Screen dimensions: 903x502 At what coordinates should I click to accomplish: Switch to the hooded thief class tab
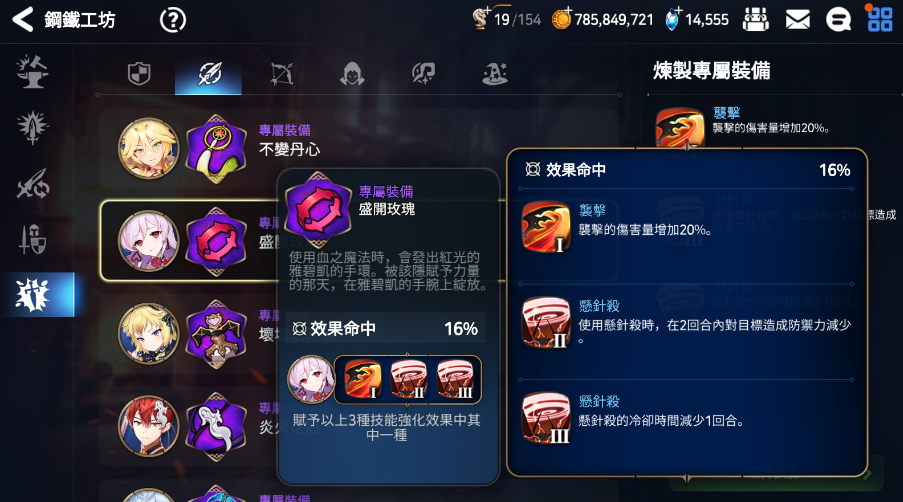pyautogui.click(x=352, y=74)
